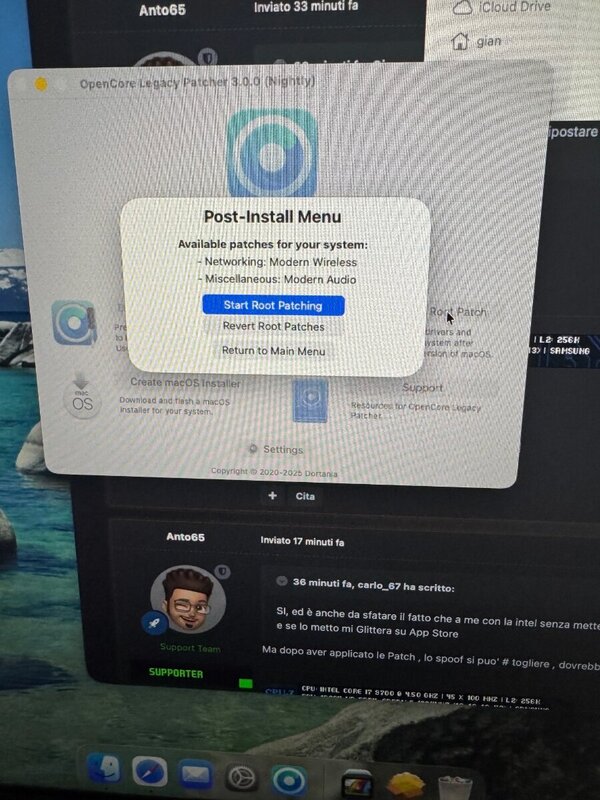Launch Safari from the Dock

click(149, 772)
